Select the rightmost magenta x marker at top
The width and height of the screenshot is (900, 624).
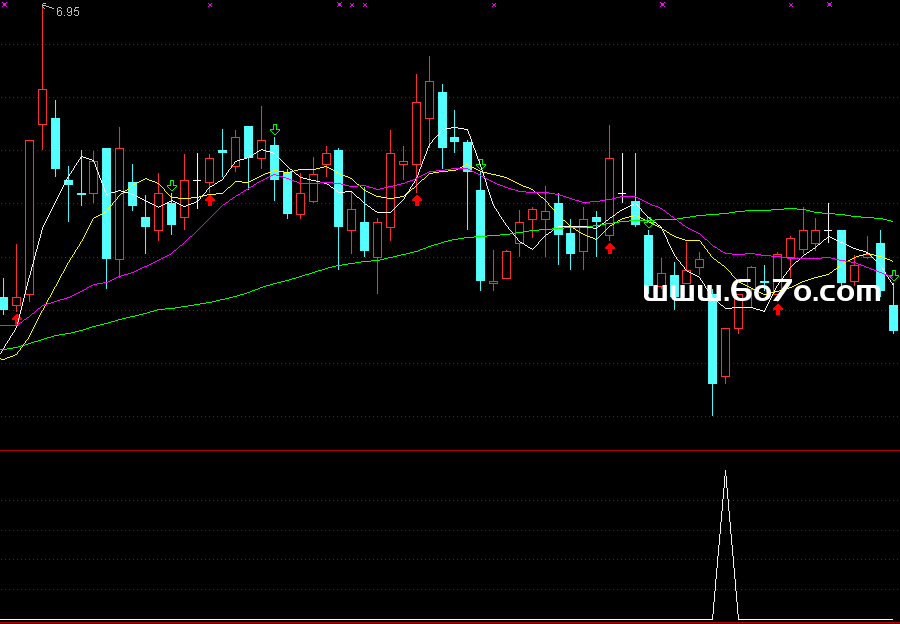(829, 5)
